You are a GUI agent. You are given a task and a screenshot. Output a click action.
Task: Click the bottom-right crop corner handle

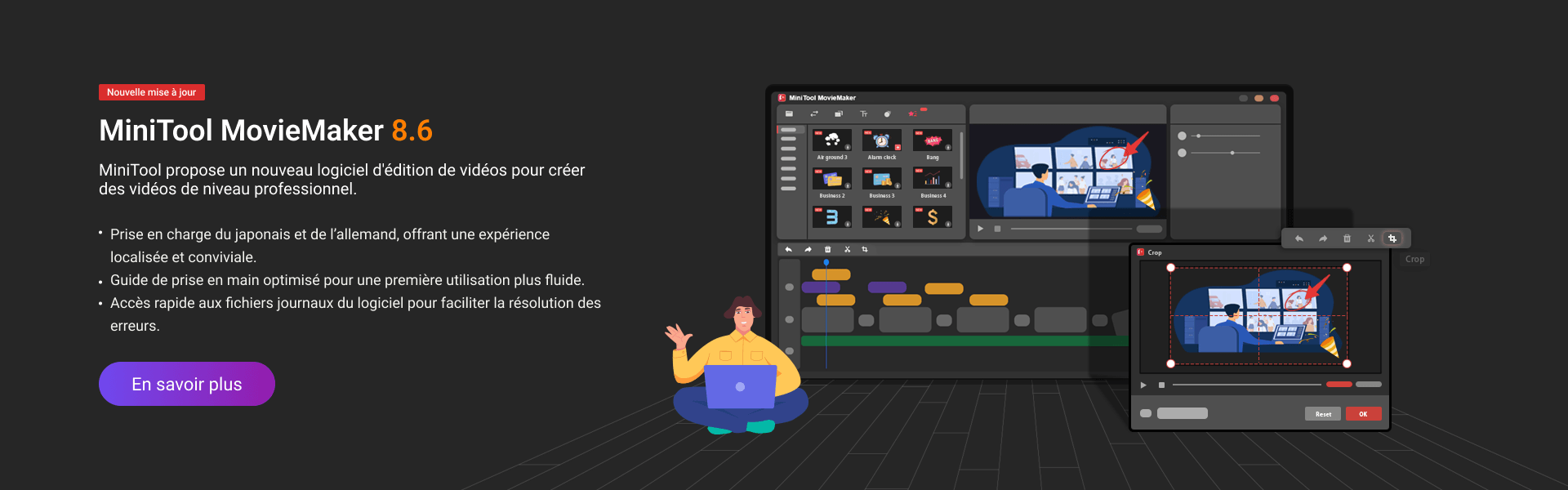point(1347,363)
